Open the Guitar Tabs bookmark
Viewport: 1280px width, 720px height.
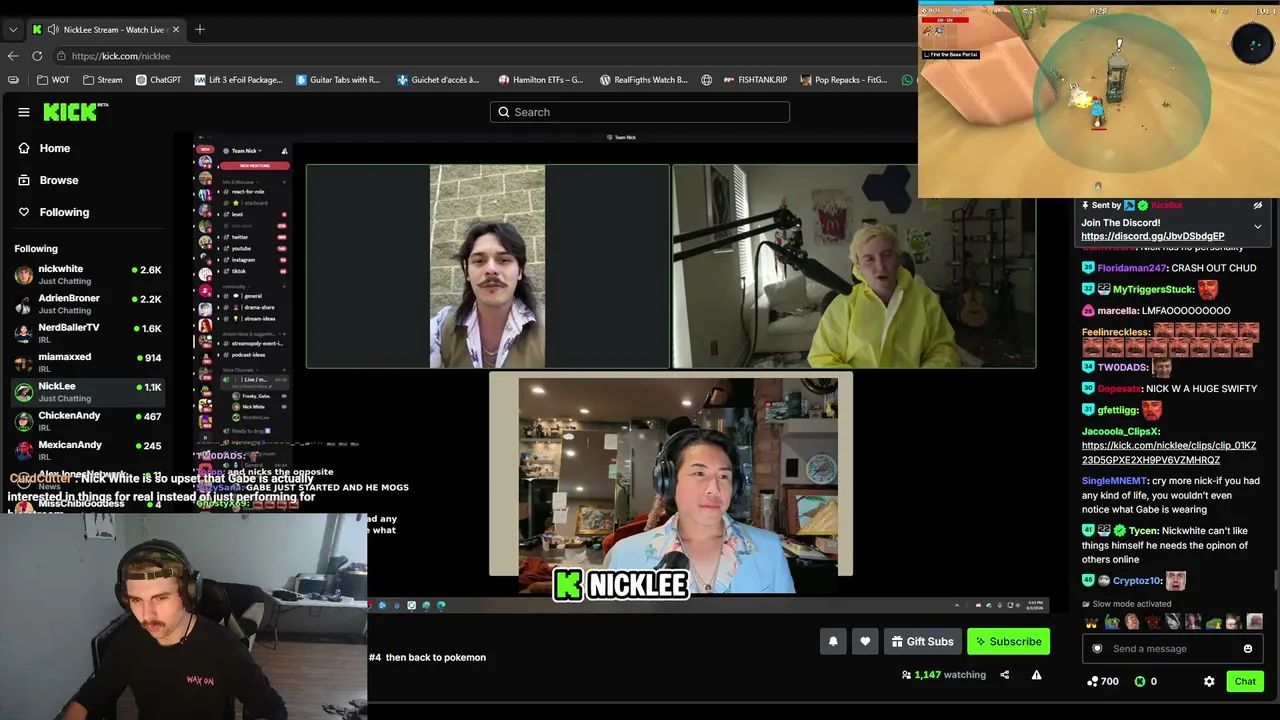tap(338, 80)
